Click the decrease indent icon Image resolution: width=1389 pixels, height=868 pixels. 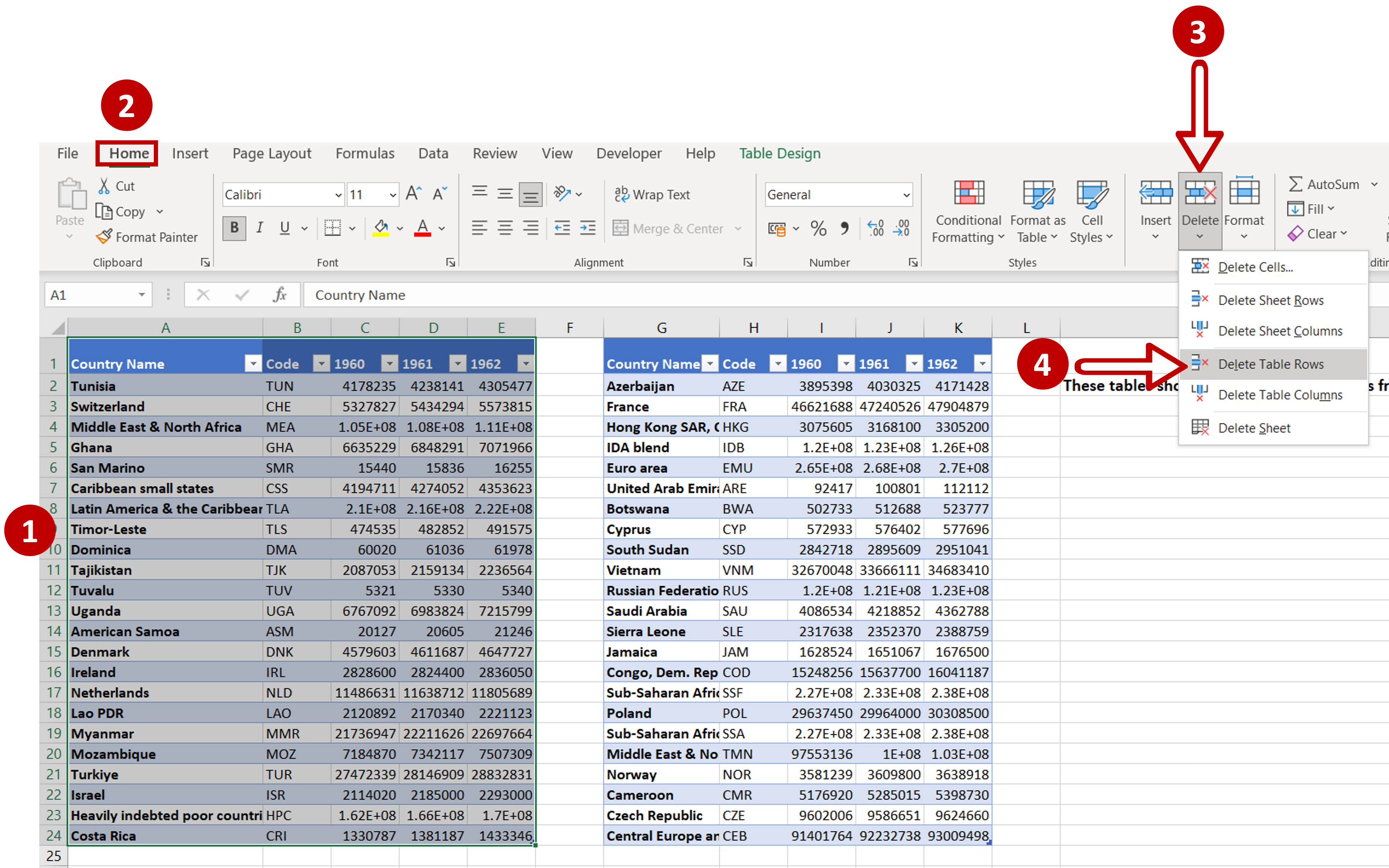click(x=562, y=228)
